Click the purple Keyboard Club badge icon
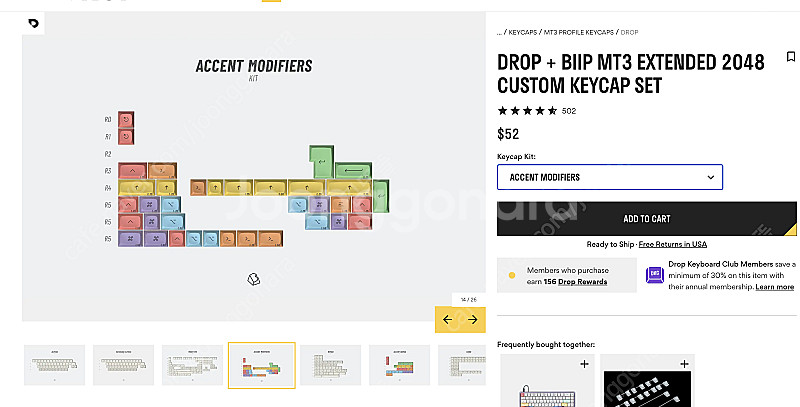The width and height of the screenshot is (800, 407). [655, 275]
